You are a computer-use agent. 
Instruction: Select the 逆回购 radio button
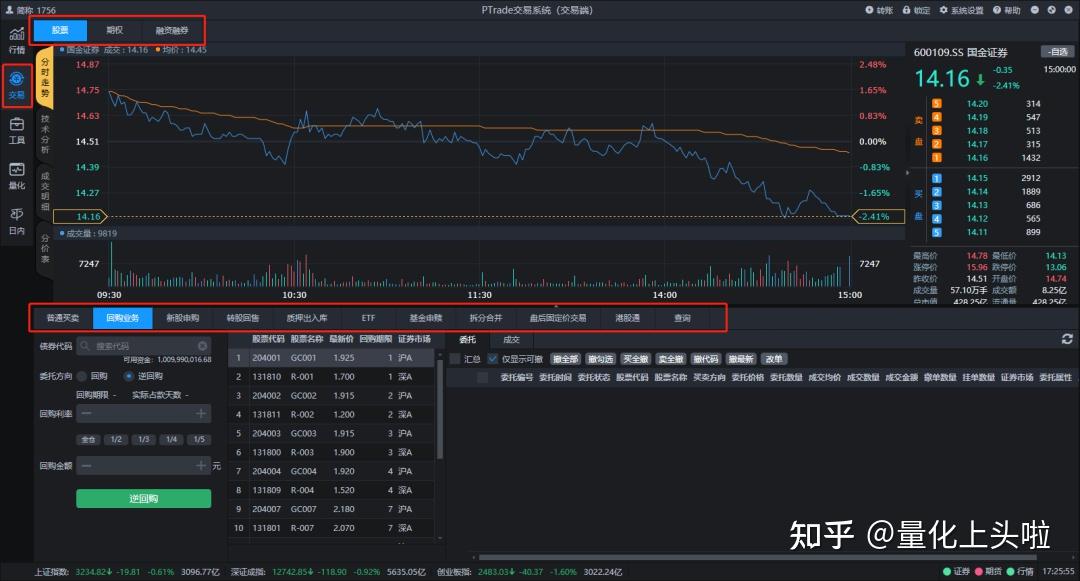click(130, 377)
